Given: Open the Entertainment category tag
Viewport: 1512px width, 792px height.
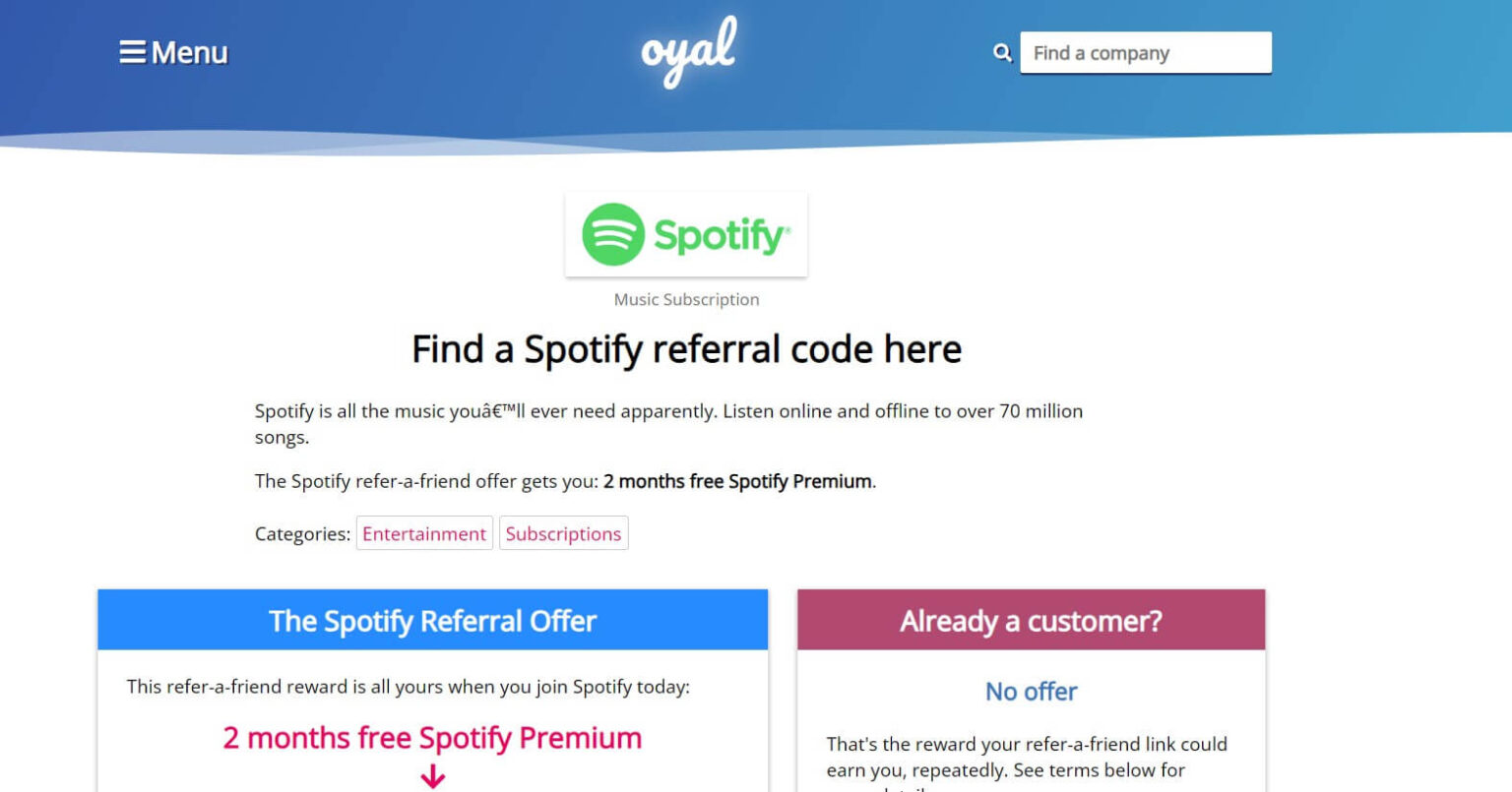Looking at the screenshot, I should pos(424,533).
